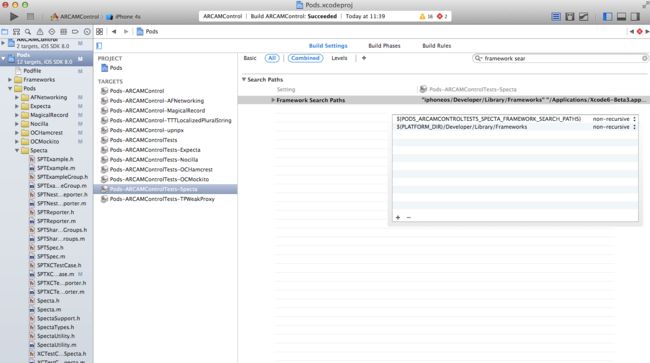Select the Levels view filter
This screenshot has width=650, height=363.
tap(339, 58)
